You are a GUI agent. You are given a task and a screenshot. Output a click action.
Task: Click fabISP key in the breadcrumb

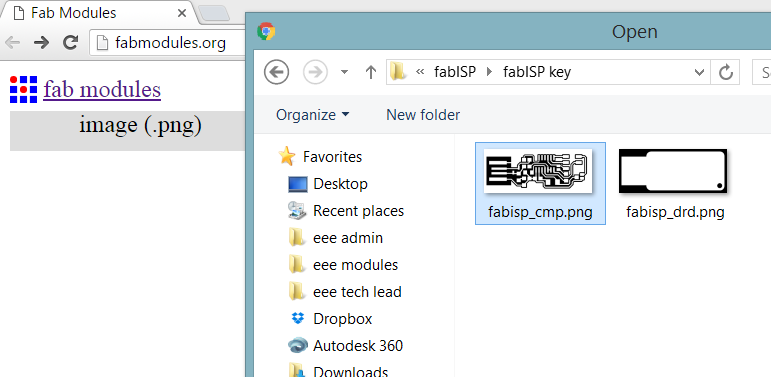point(537,73)
